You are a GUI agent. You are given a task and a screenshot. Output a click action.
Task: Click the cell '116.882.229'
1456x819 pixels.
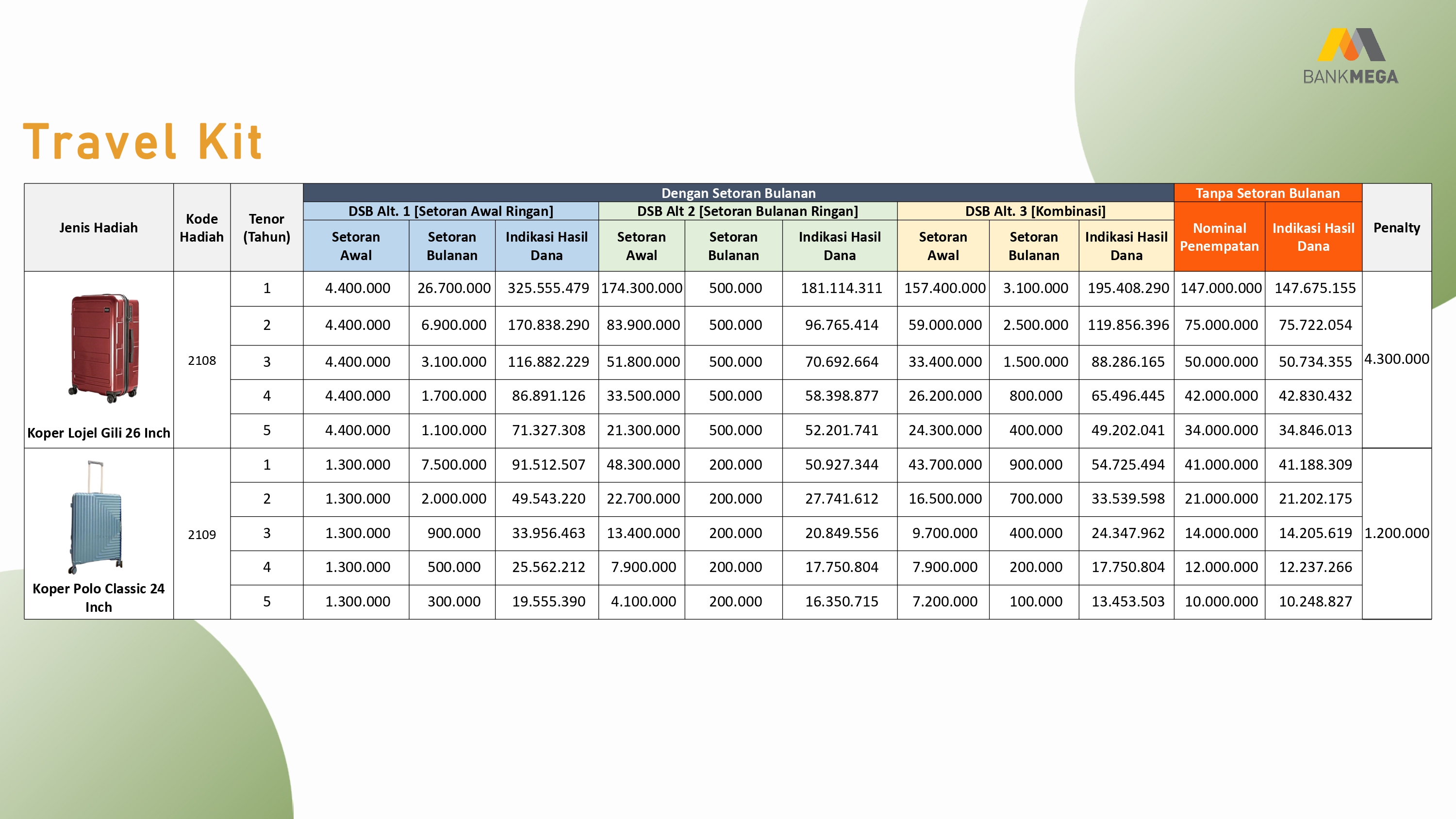coord(547,362)
